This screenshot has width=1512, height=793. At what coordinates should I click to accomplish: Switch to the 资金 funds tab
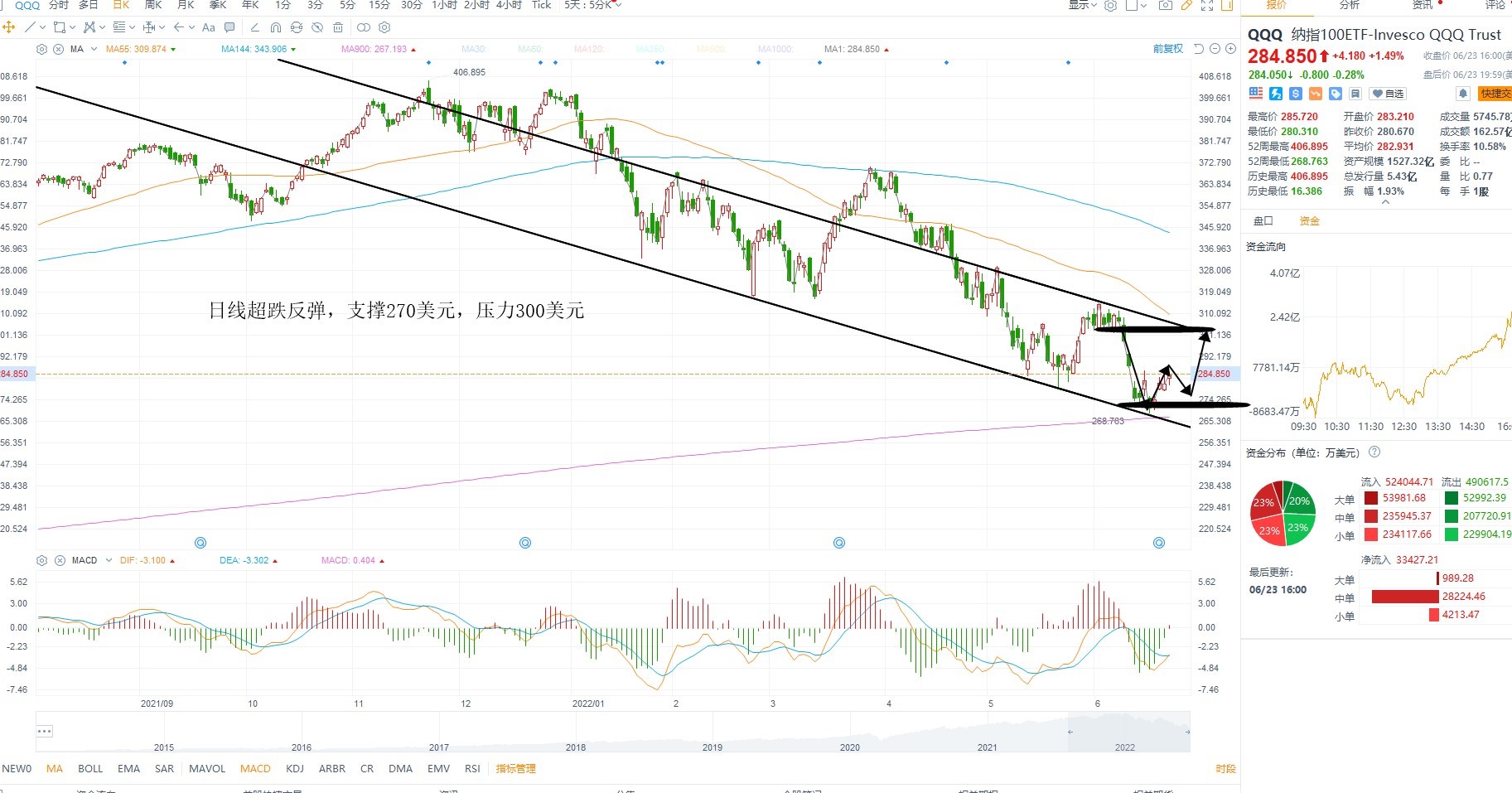(x=1310, y=221)
